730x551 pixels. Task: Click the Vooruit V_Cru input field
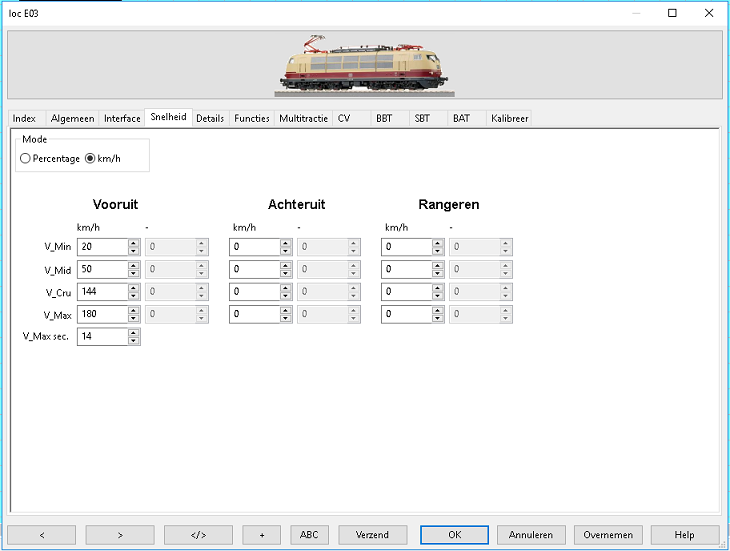pyautogui.click(x=101, y=292)
